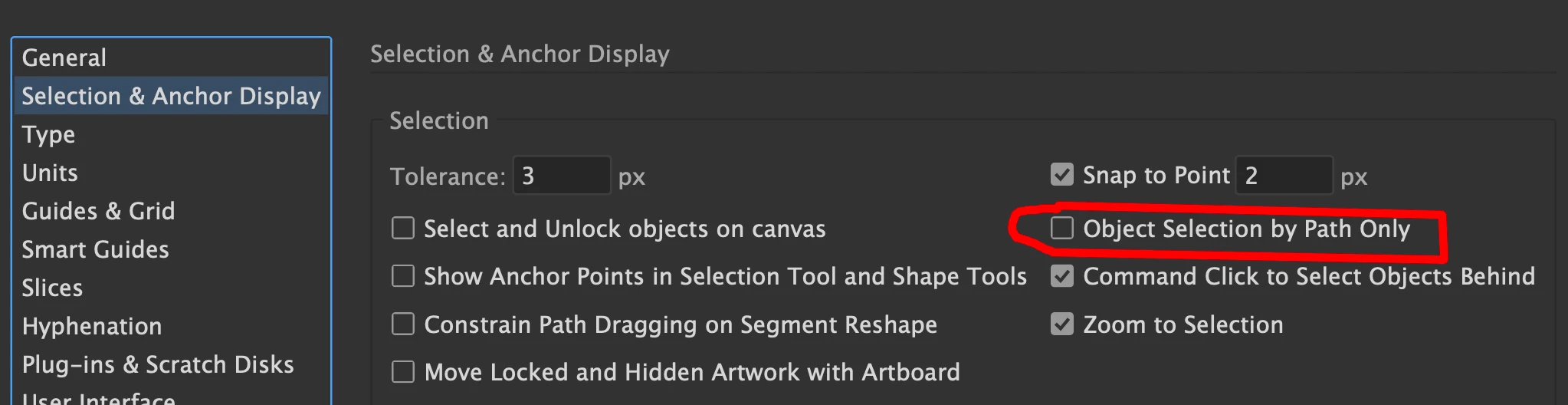
Task: Click the Snap to Point pixel field
Action: [1284, 176]
